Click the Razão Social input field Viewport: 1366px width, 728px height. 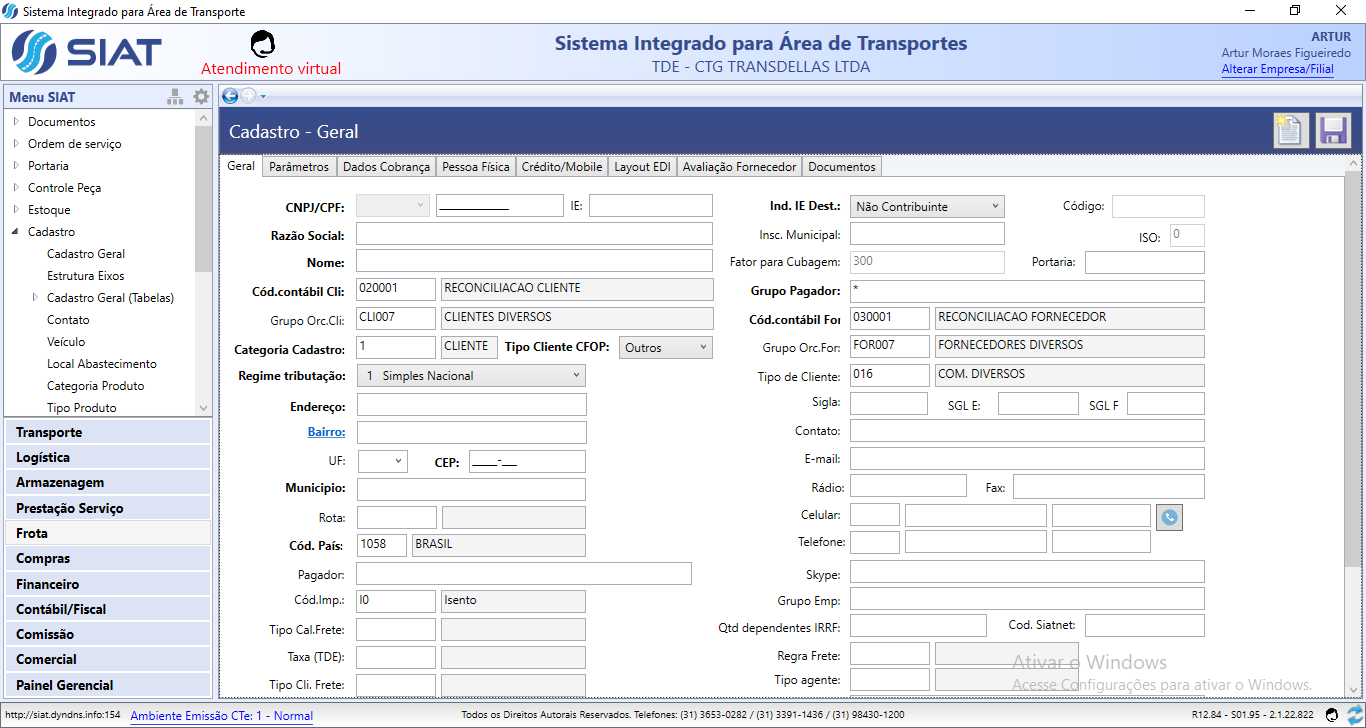[x=534, y=234]
